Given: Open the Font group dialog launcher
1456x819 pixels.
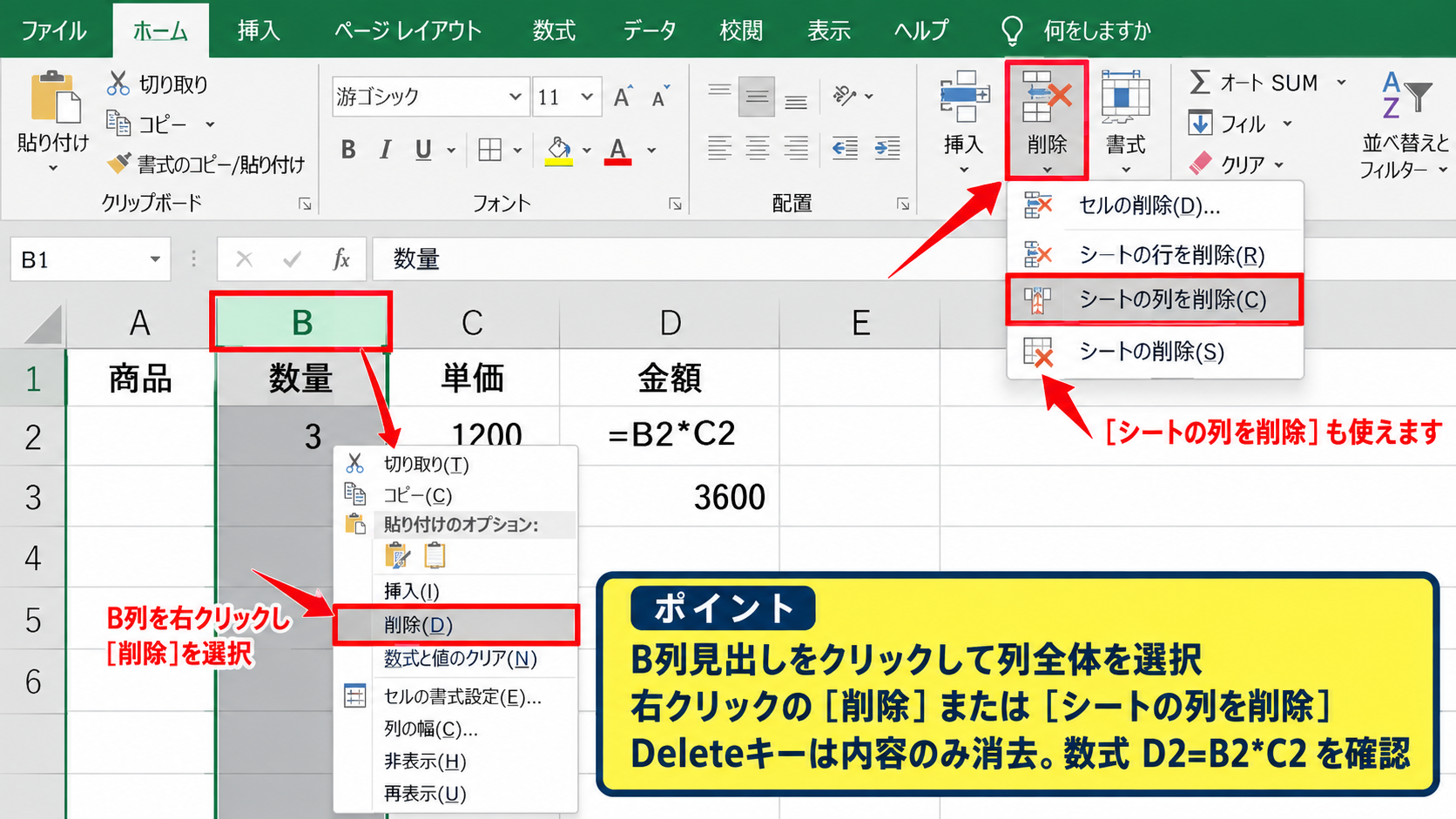Looking at the screenshot, I should [x=675, y=204].
